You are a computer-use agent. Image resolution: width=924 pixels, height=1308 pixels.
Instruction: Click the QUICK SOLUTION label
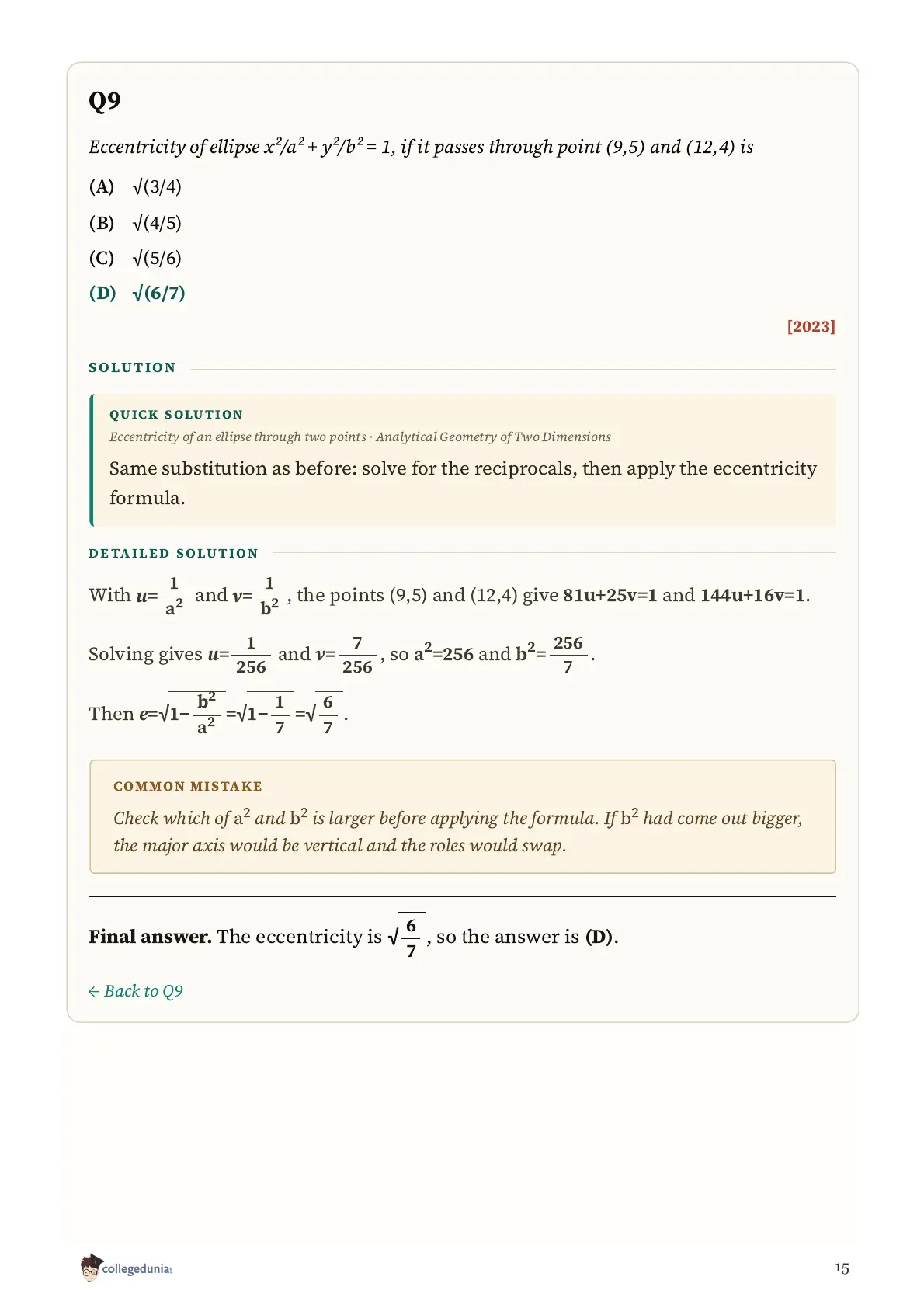click(176, 415)
